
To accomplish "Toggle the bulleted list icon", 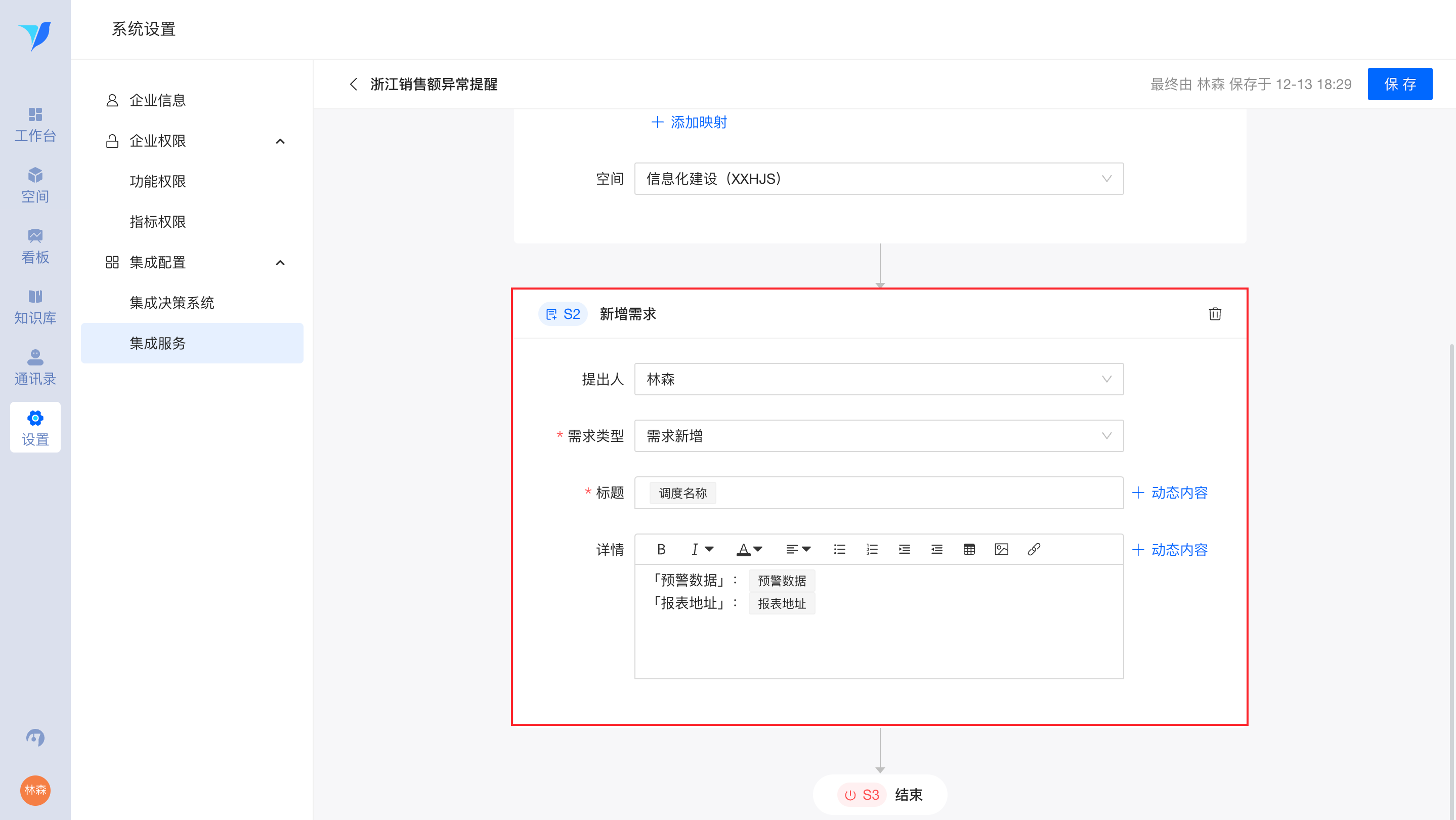I will coord(839,549).
